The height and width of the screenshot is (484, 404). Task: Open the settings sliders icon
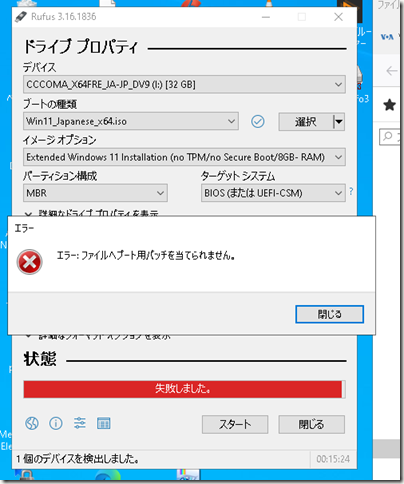[80, 423]
